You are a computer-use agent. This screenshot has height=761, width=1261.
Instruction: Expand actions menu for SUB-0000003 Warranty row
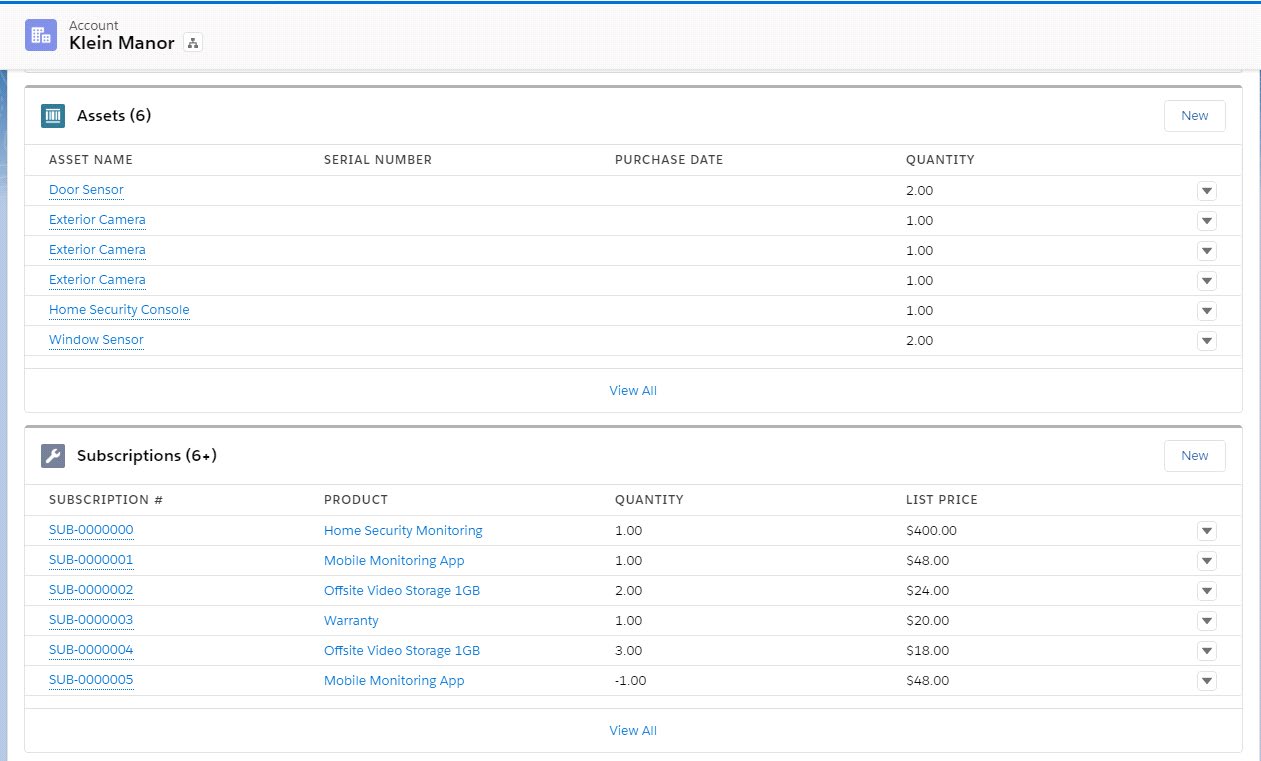pyautogui.click(x=1206, y=621)
